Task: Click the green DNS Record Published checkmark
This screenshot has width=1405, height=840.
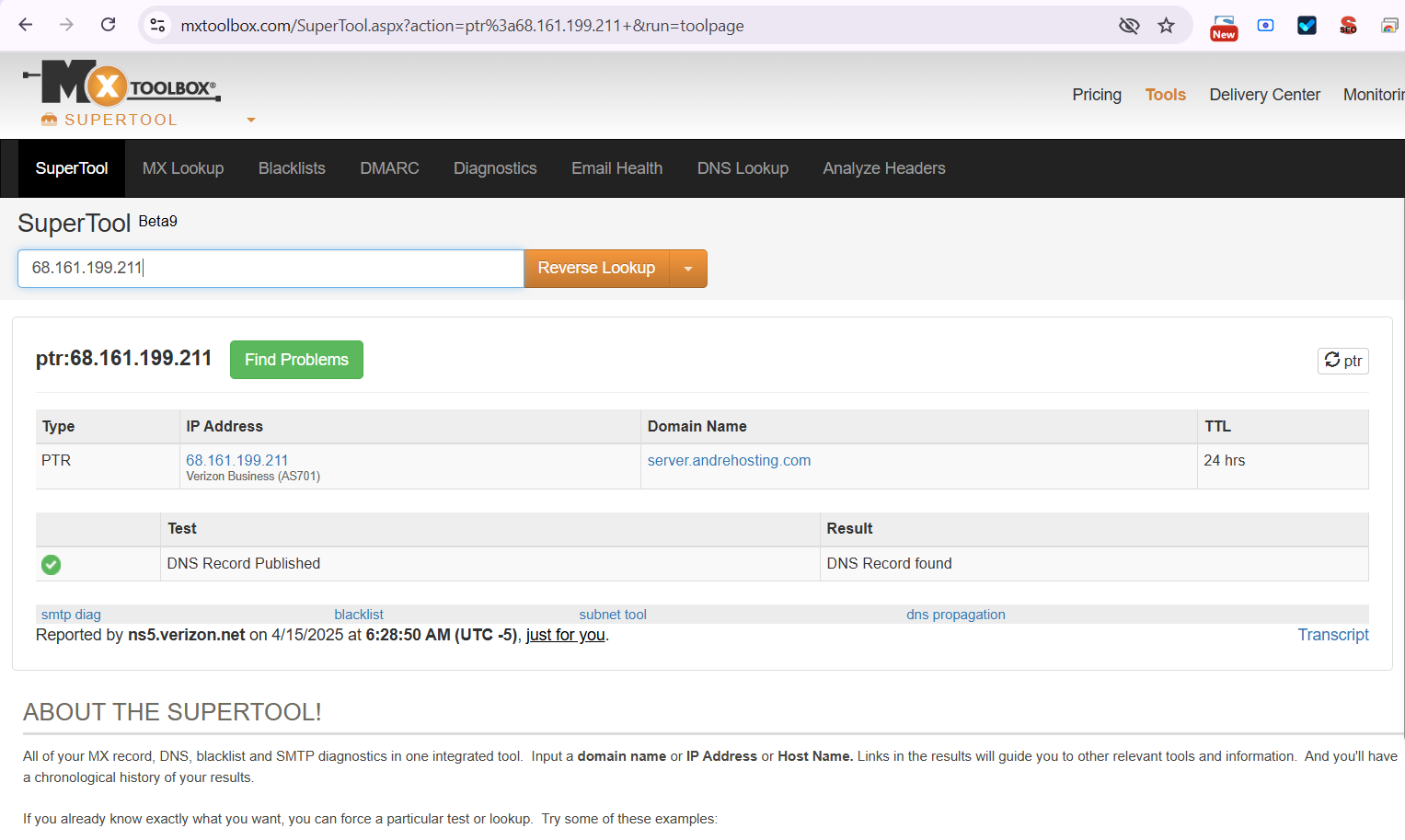Action: 52,565
